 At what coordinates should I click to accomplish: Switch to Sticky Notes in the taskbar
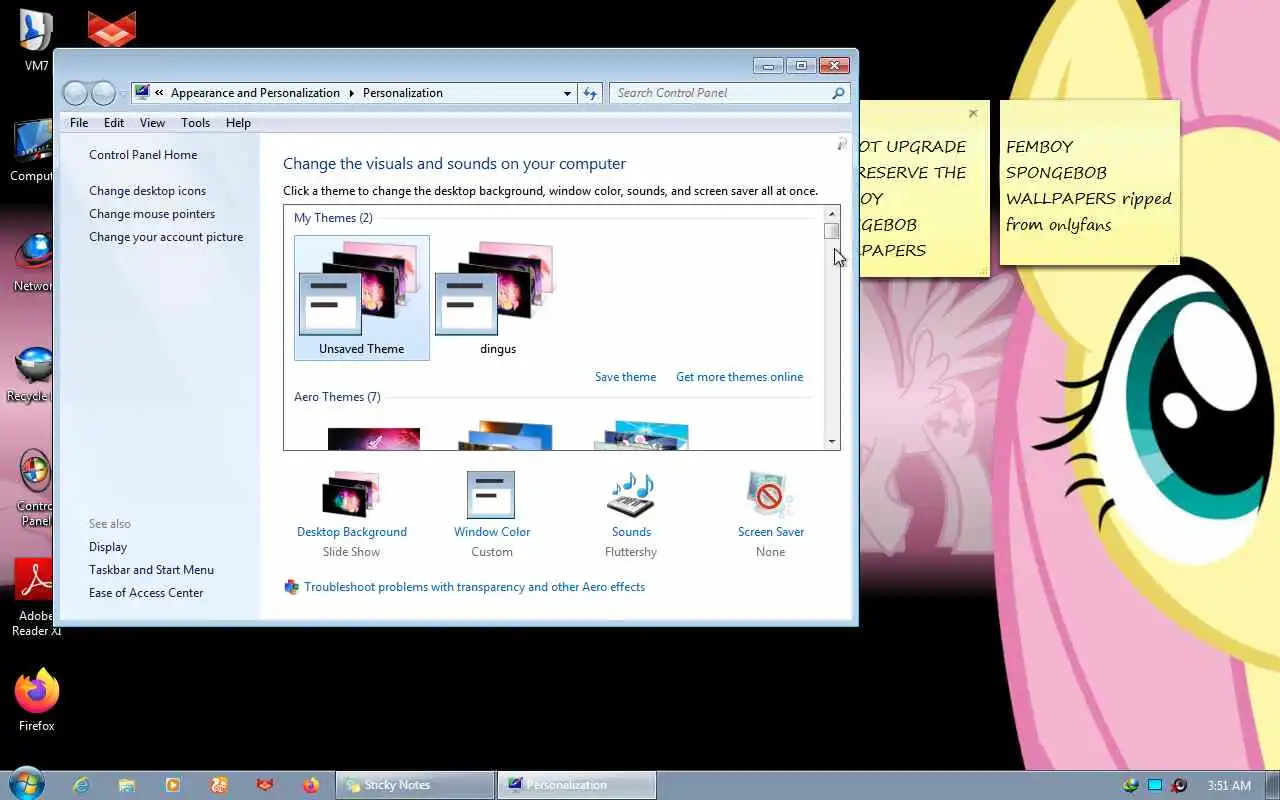click(415, 785)
